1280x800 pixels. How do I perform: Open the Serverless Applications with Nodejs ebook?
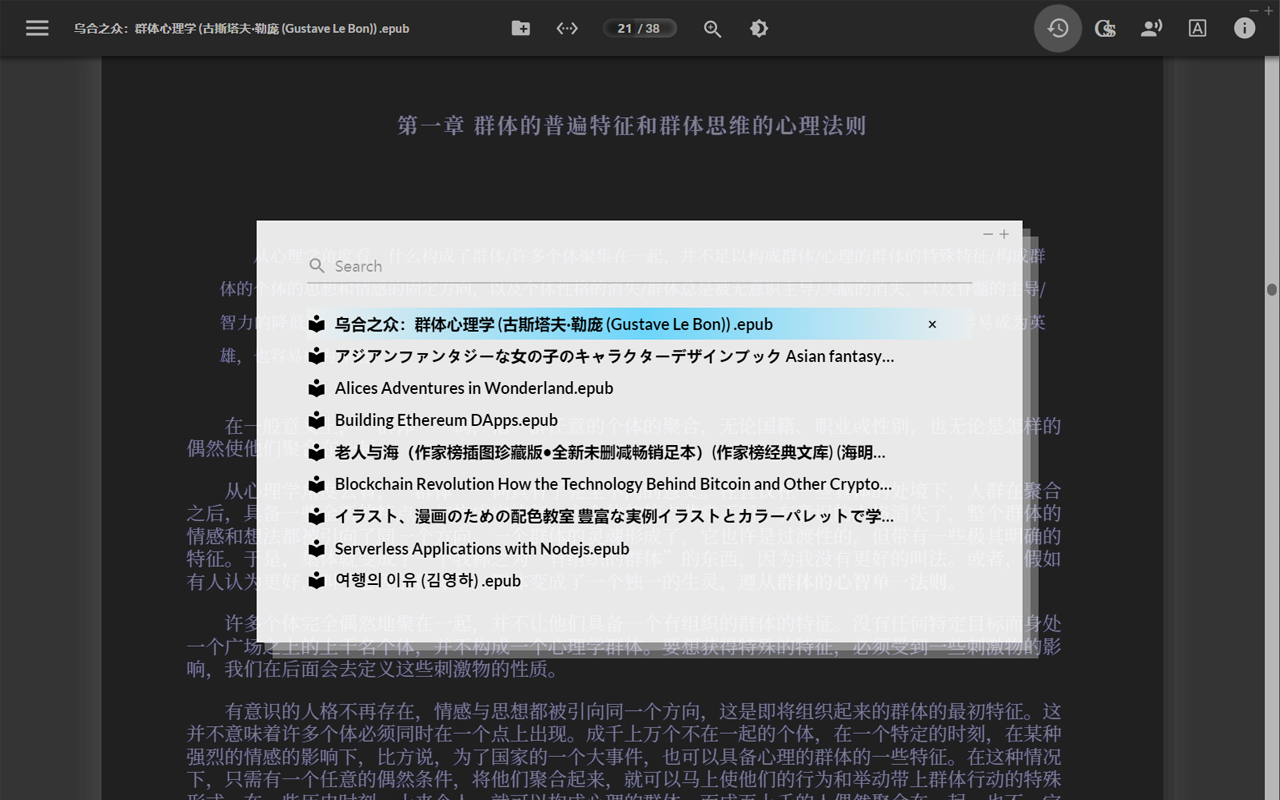[x=482, y=548]
